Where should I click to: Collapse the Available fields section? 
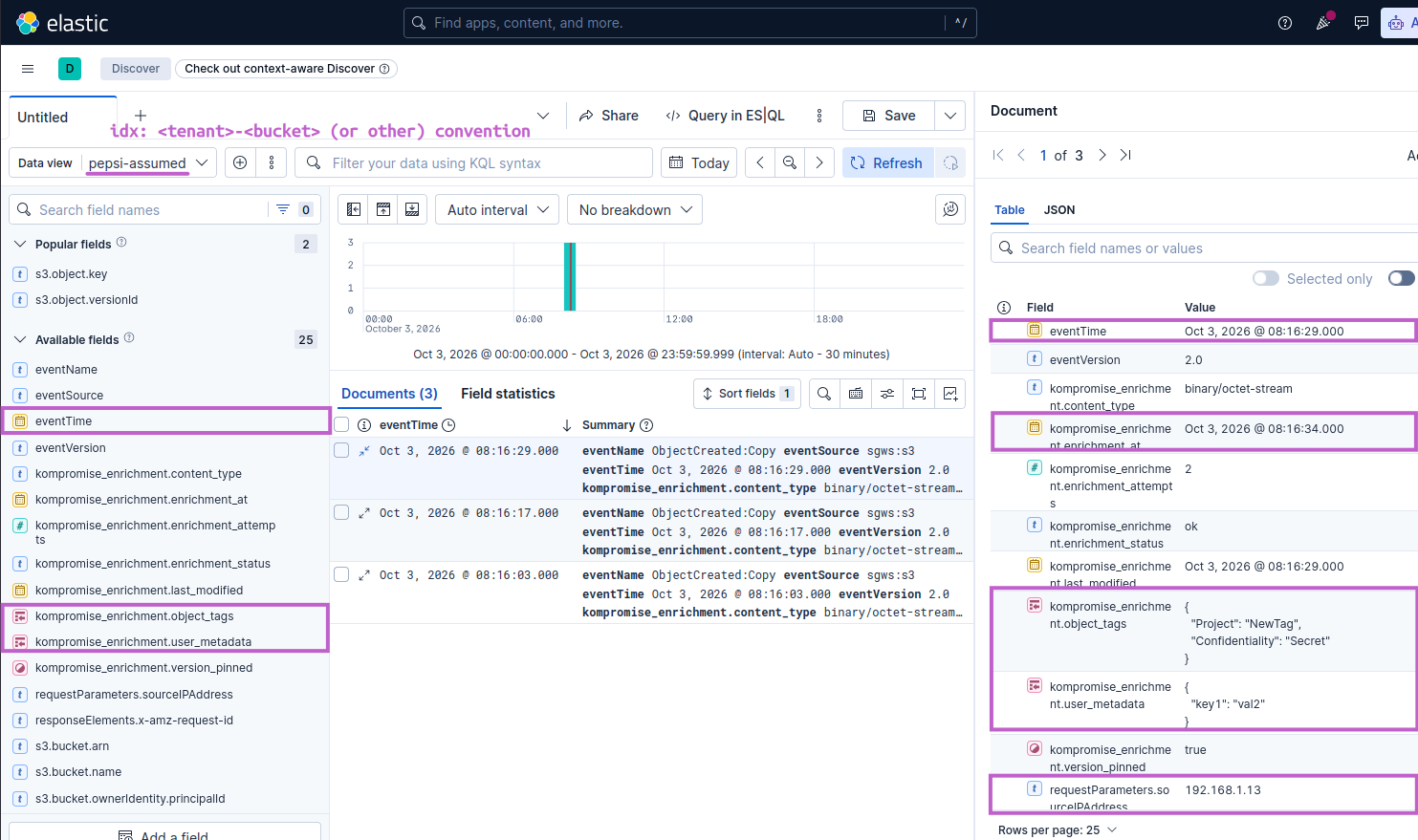[x=20, y=339]
